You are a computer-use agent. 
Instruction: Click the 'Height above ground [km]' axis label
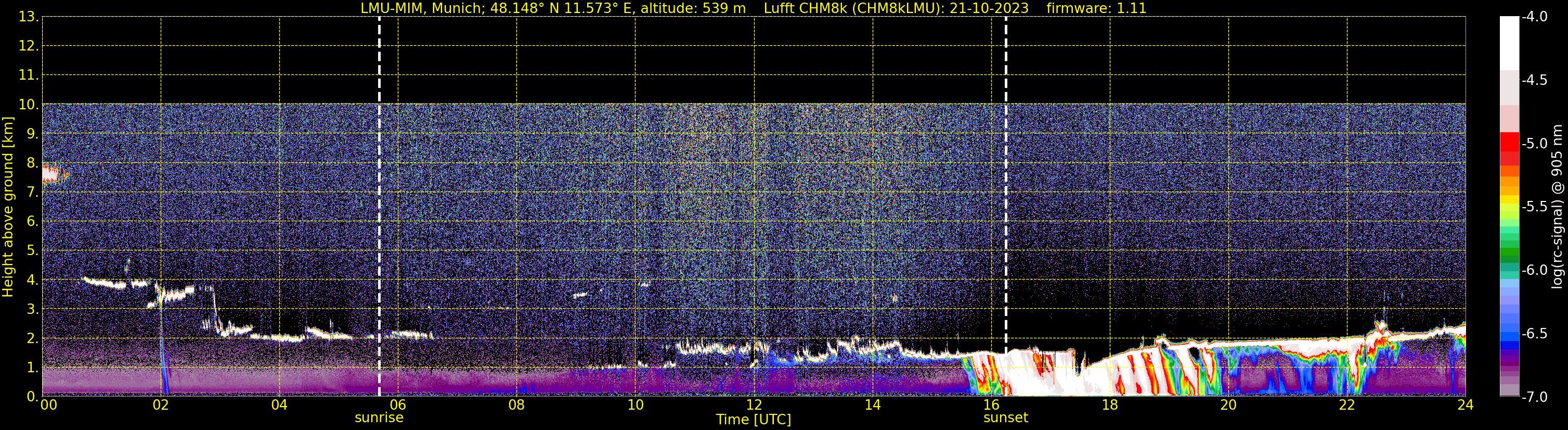8,207
